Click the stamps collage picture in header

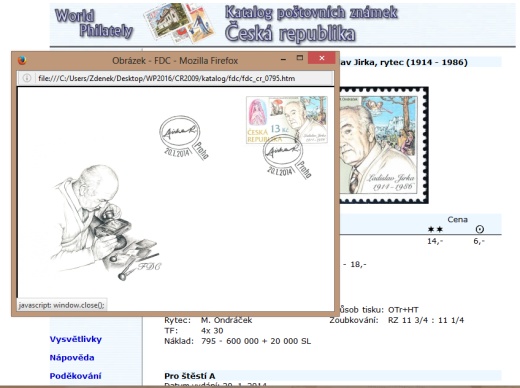[179, 23]
